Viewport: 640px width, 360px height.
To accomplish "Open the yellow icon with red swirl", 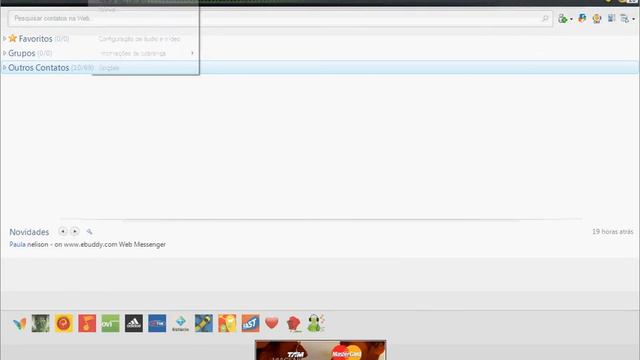I will [64, 323].
